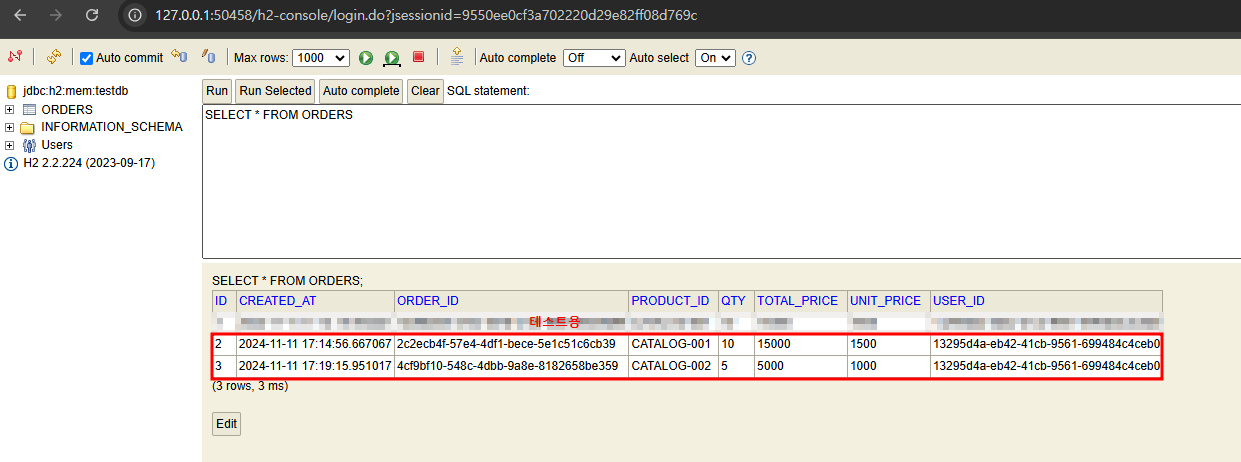This screenshot has width=1241, height=462.
Task: Open the Auto complete dropdown set to Off
Action: coord(594,58)
